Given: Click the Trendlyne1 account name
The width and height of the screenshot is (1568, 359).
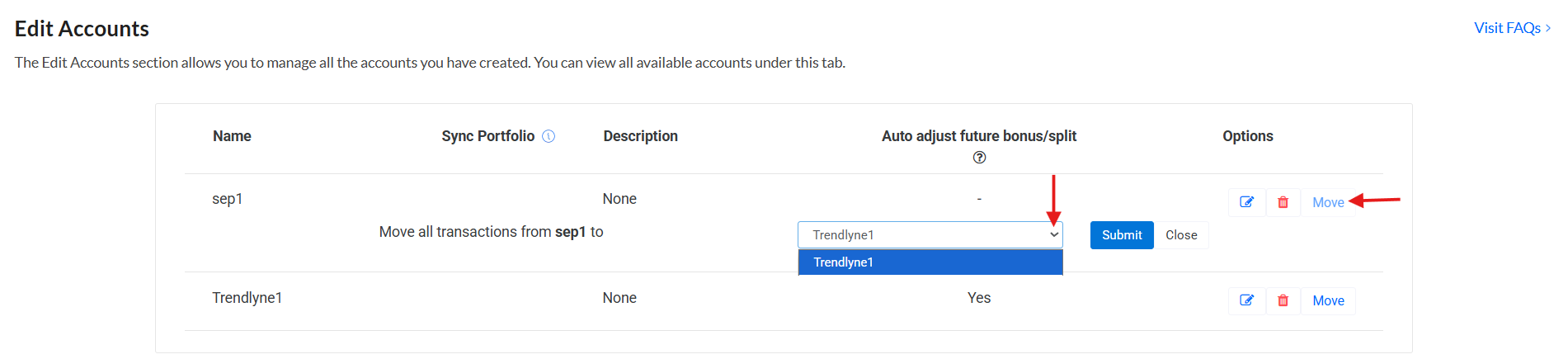Looking at the screenshot, I should tap(247, 298).
